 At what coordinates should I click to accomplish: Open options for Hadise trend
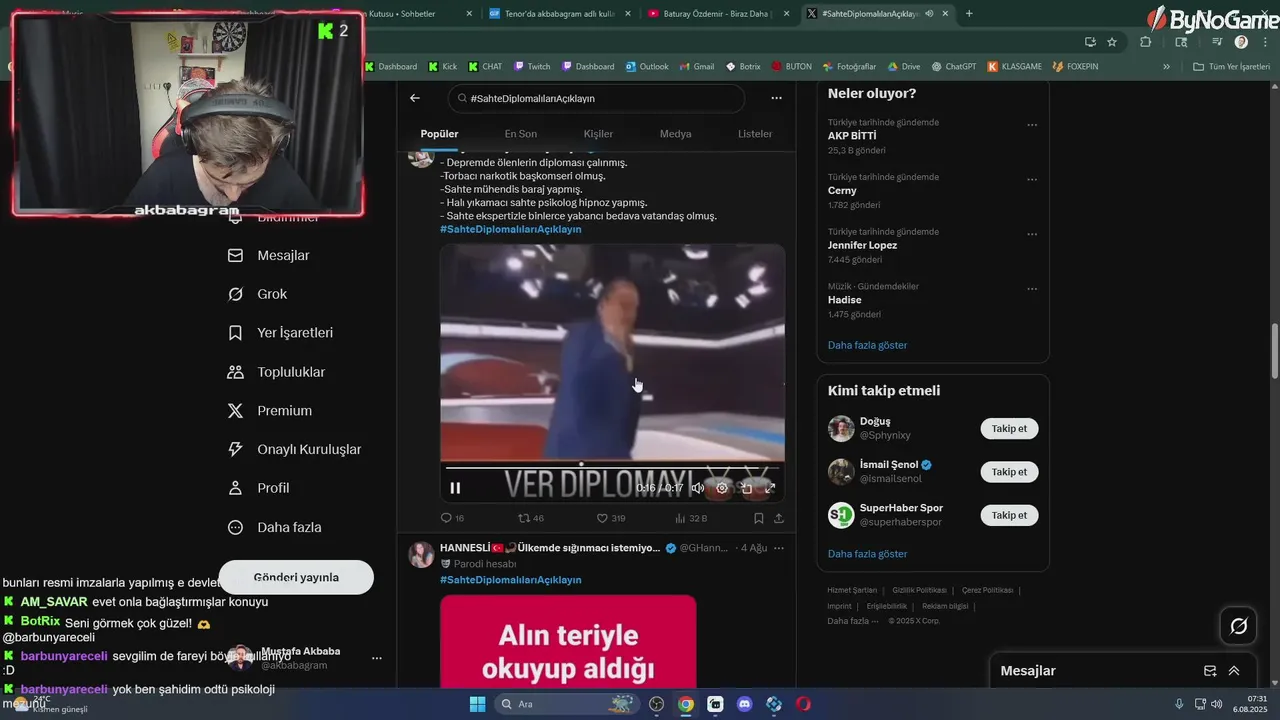(1032, 290)
